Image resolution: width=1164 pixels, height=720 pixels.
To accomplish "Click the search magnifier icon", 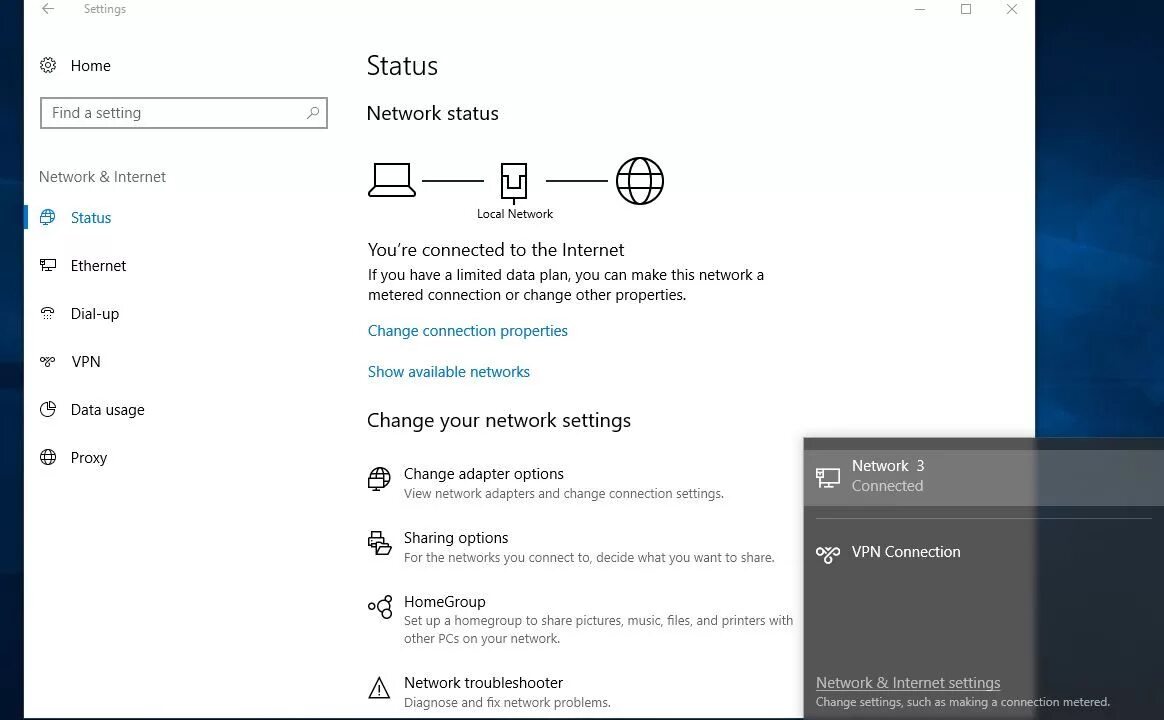I will 313,113.
